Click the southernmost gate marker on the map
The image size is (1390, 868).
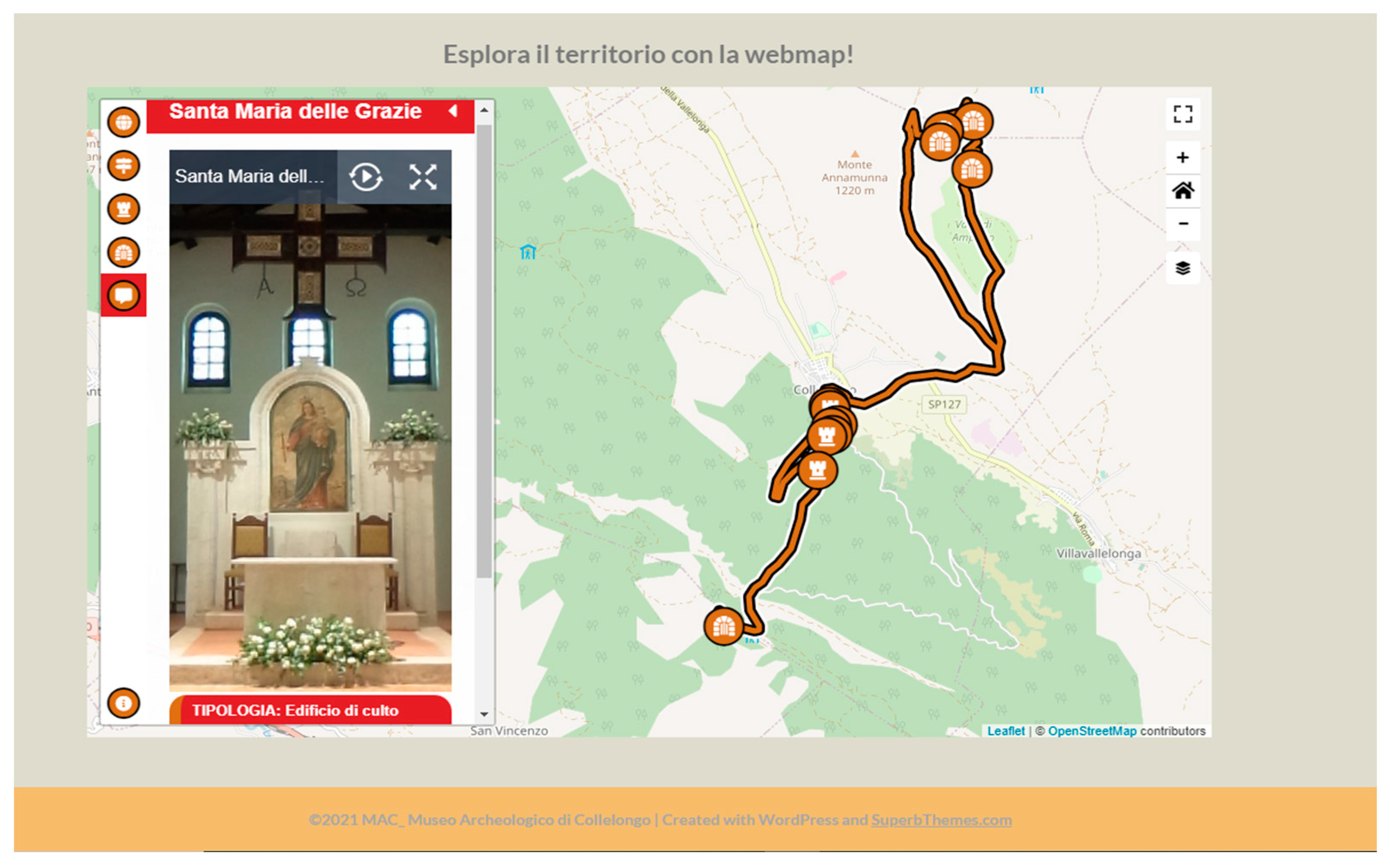click(723, 626)
